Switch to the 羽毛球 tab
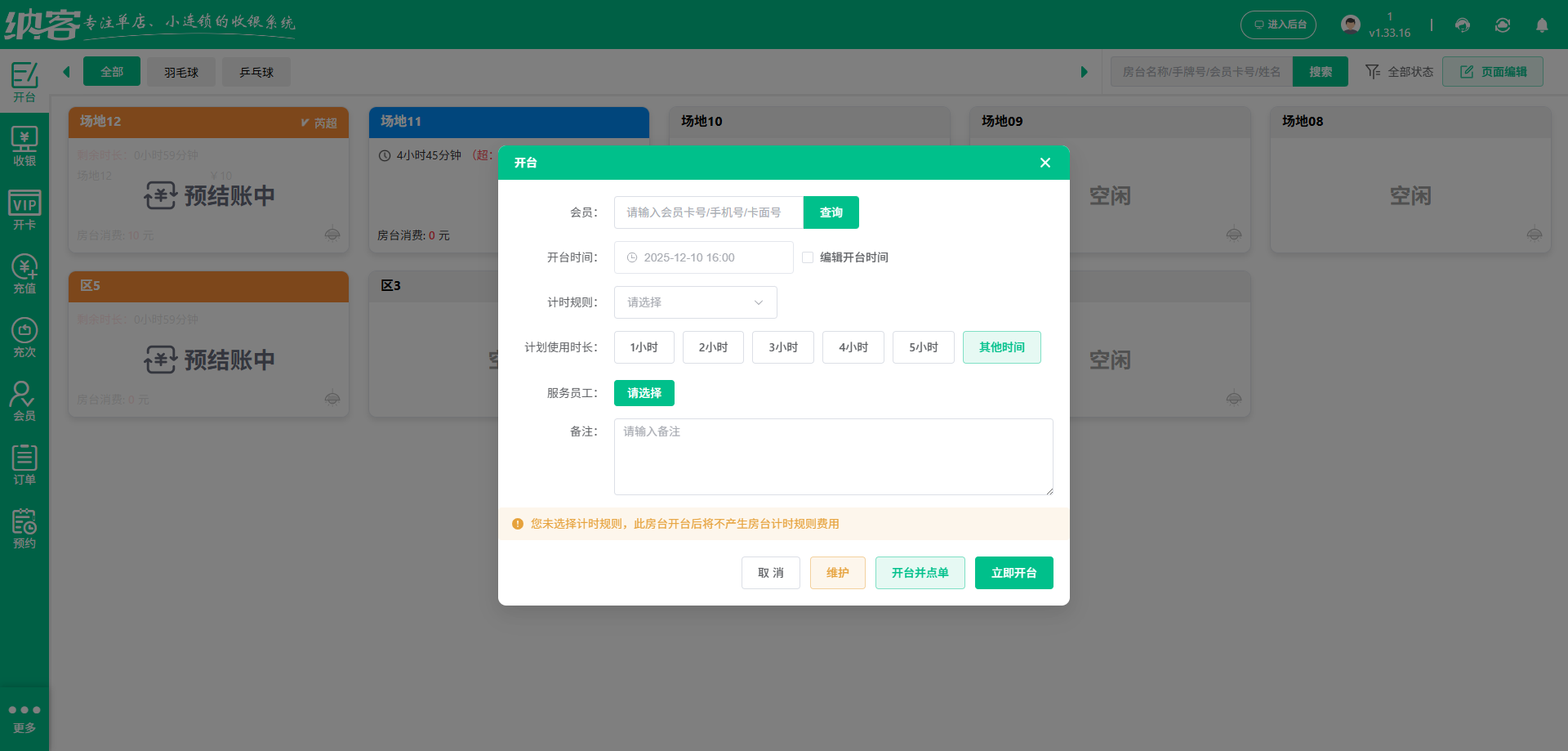1568x751 pixels. 180,71
